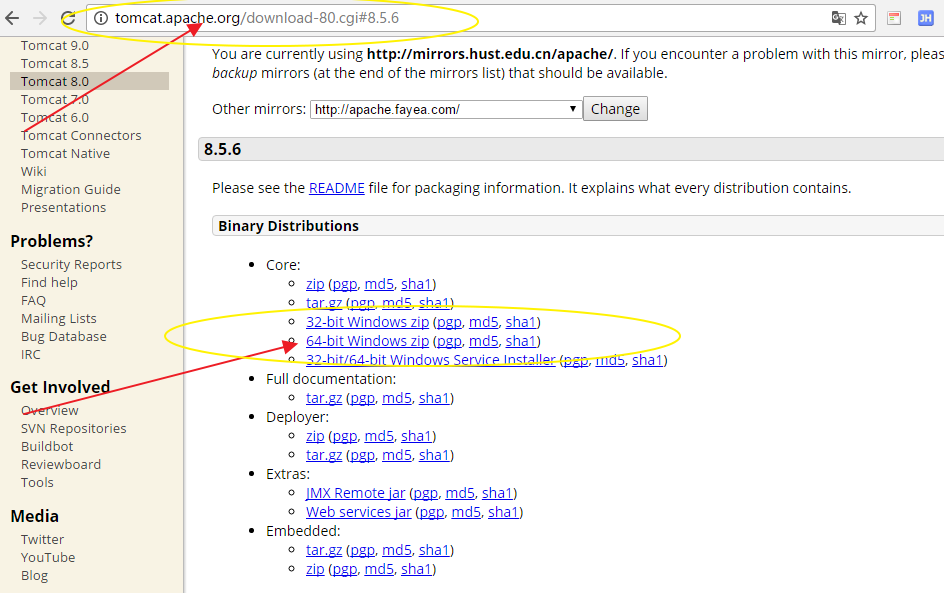Click the Change mirror button
This screenshot has height=593, width=944.
pos(615,109)
